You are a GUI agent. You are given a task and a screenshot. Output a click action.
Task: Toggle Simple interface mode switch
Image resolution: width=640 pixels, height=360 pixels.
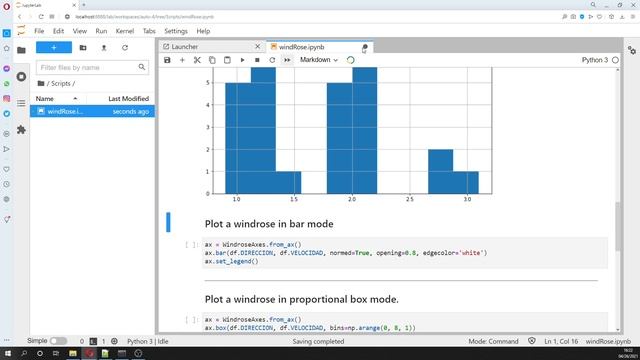coord(58,341)
